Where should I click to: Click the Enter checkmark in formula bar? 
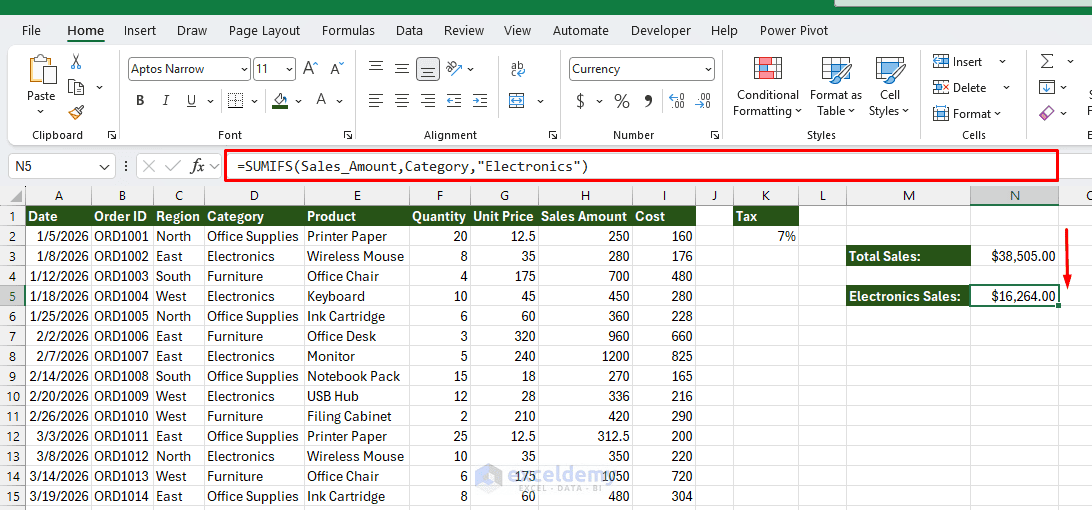[172, 167]
